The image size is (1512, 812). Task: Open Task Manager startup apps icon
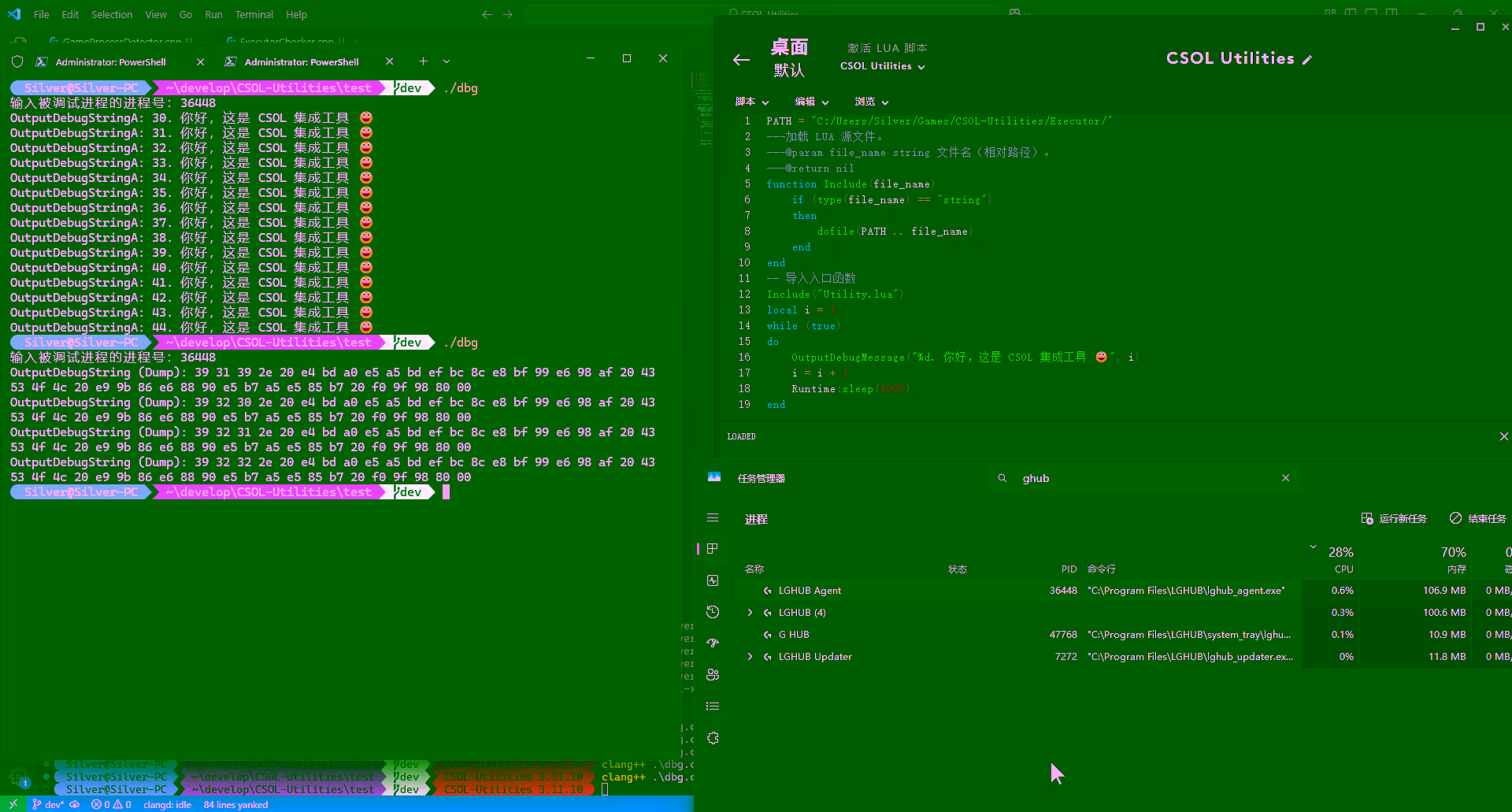[713, 643]
